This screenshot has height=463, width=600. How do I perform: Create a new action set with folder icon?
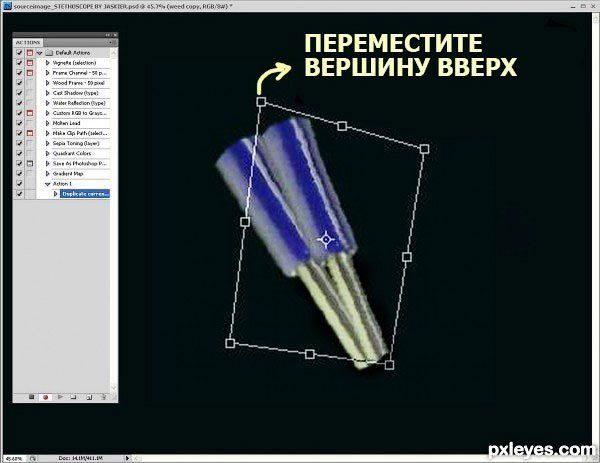(x=75, y=397)
